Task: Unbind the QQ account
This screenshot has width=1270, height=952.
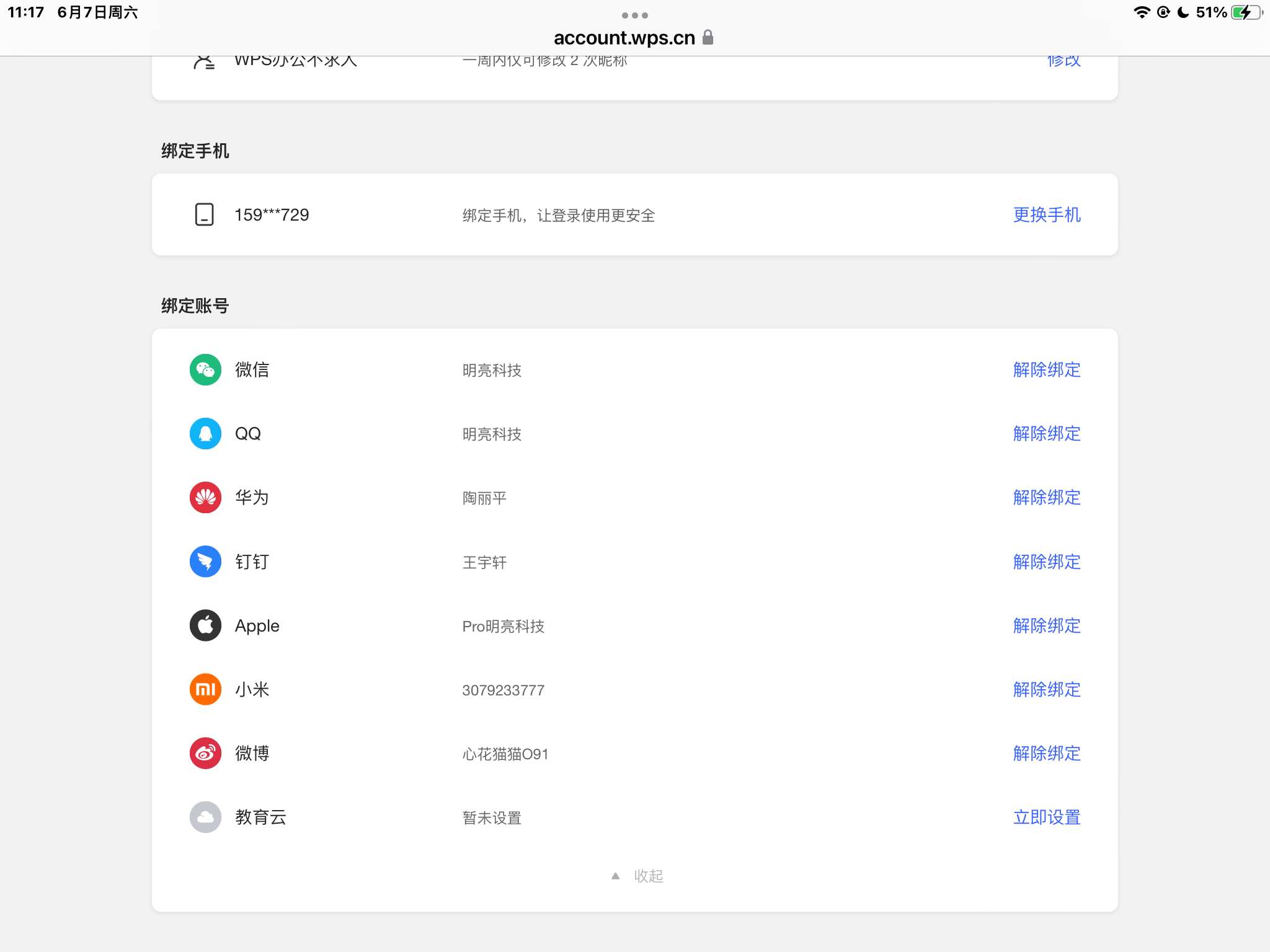Action: tap(1047, 434)
